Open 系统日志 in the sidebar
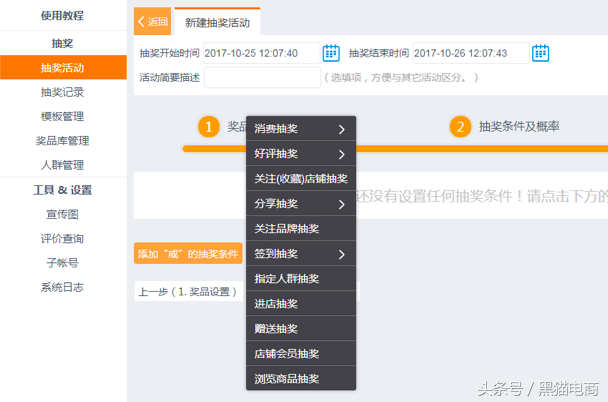The height and width of the screenshot is (402, 608). pos(62,287)
